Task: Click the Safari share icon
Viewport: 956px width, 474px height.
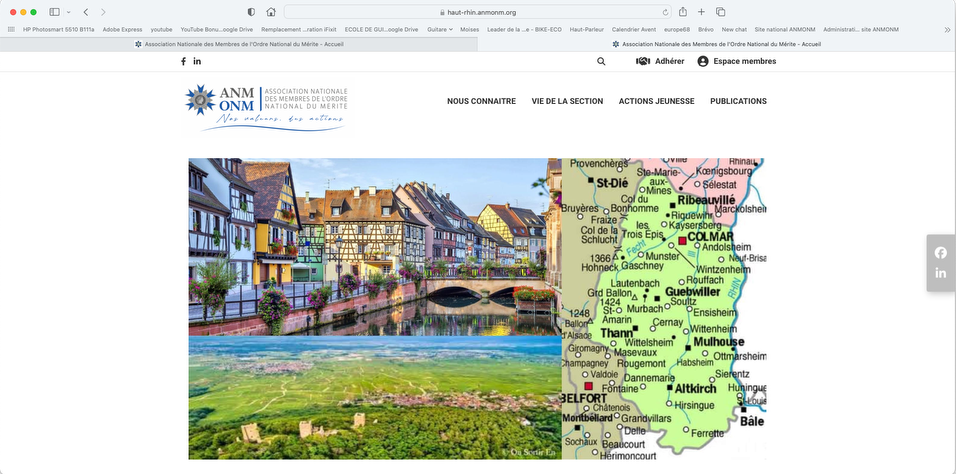Action: coord(682,12)
